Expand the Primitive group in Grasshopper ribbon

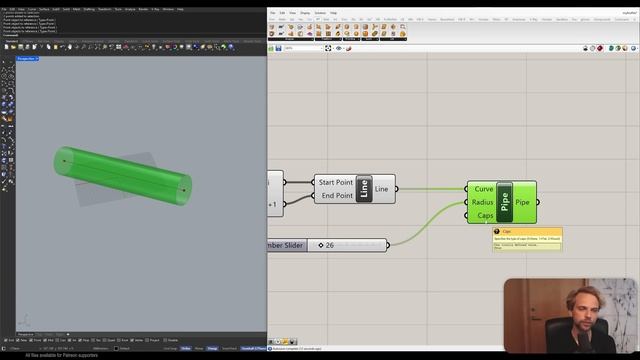(x=351, y=39)
